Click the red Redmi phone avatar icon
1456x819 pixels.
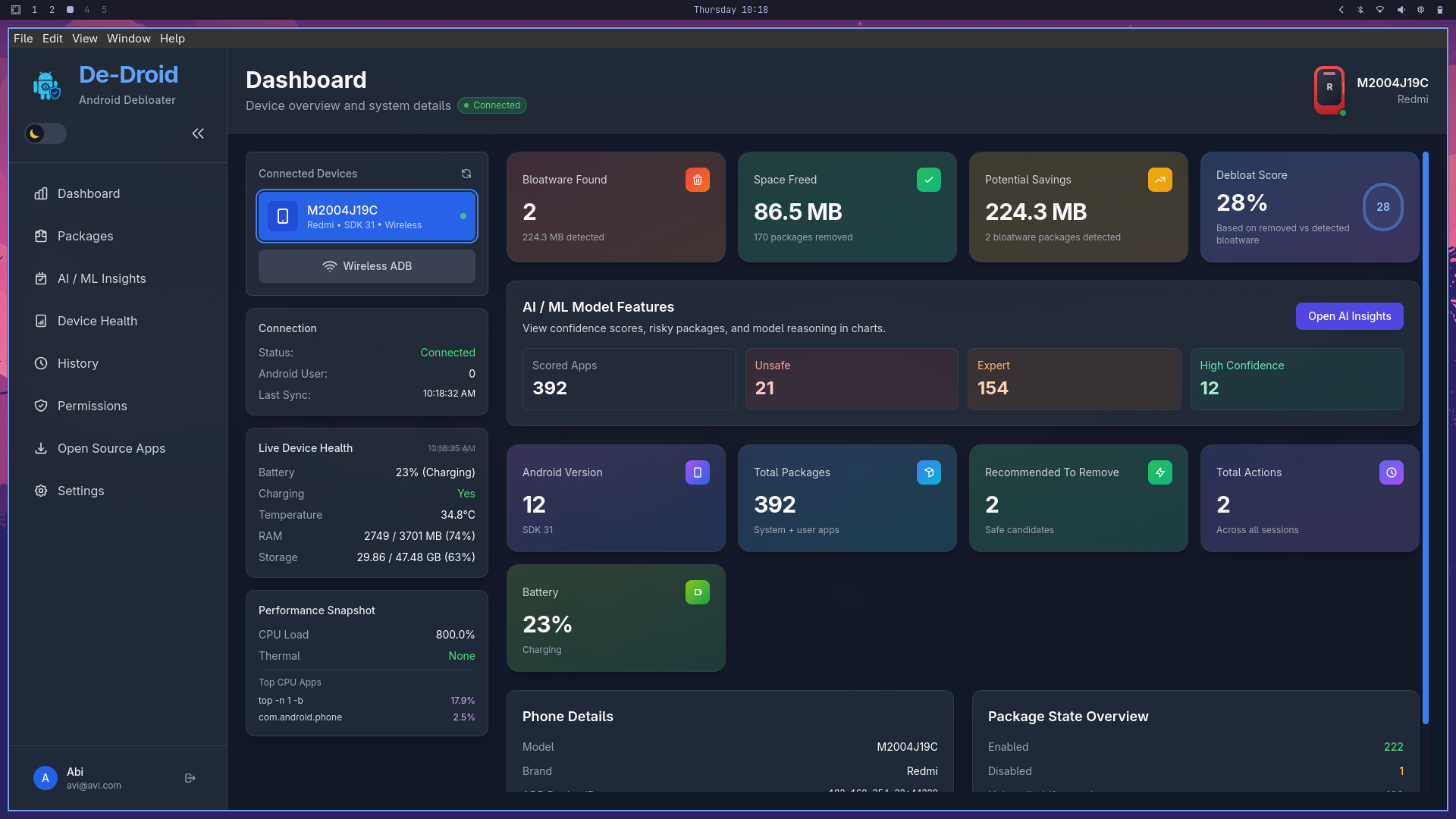tap(1329, 89)
